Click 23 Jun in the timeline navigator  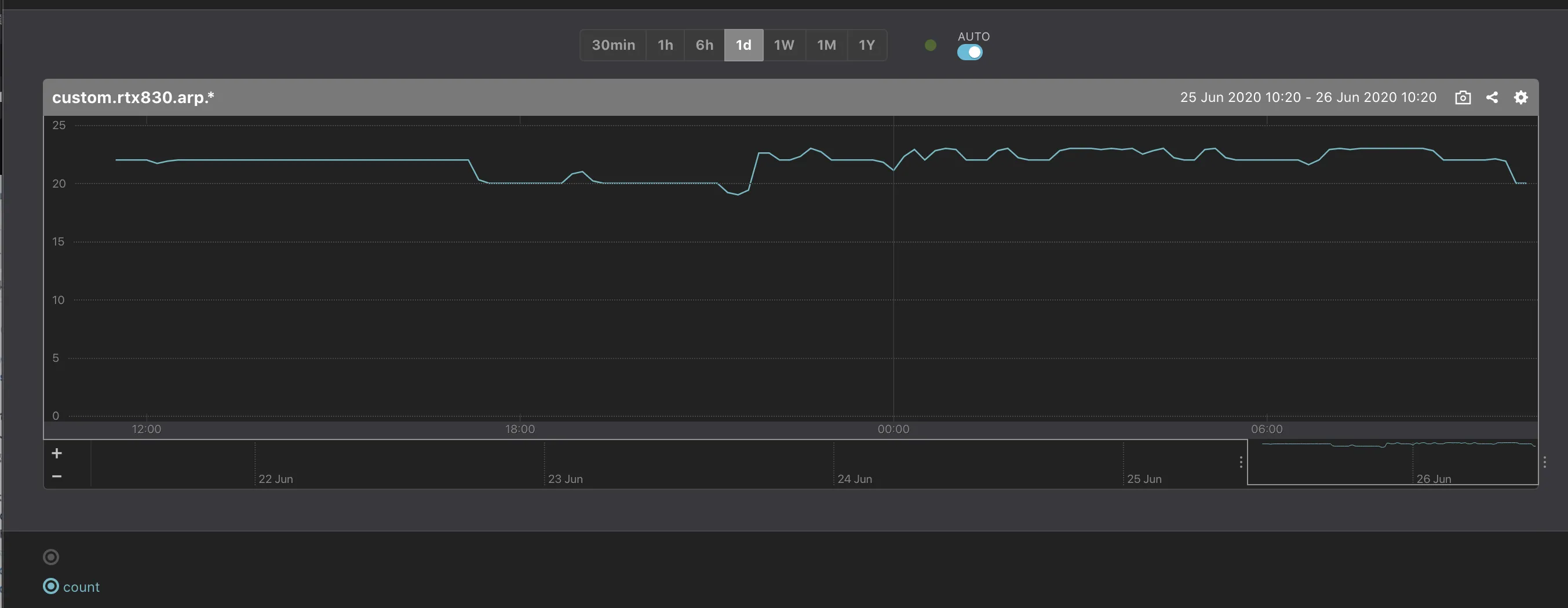(565, 478)
